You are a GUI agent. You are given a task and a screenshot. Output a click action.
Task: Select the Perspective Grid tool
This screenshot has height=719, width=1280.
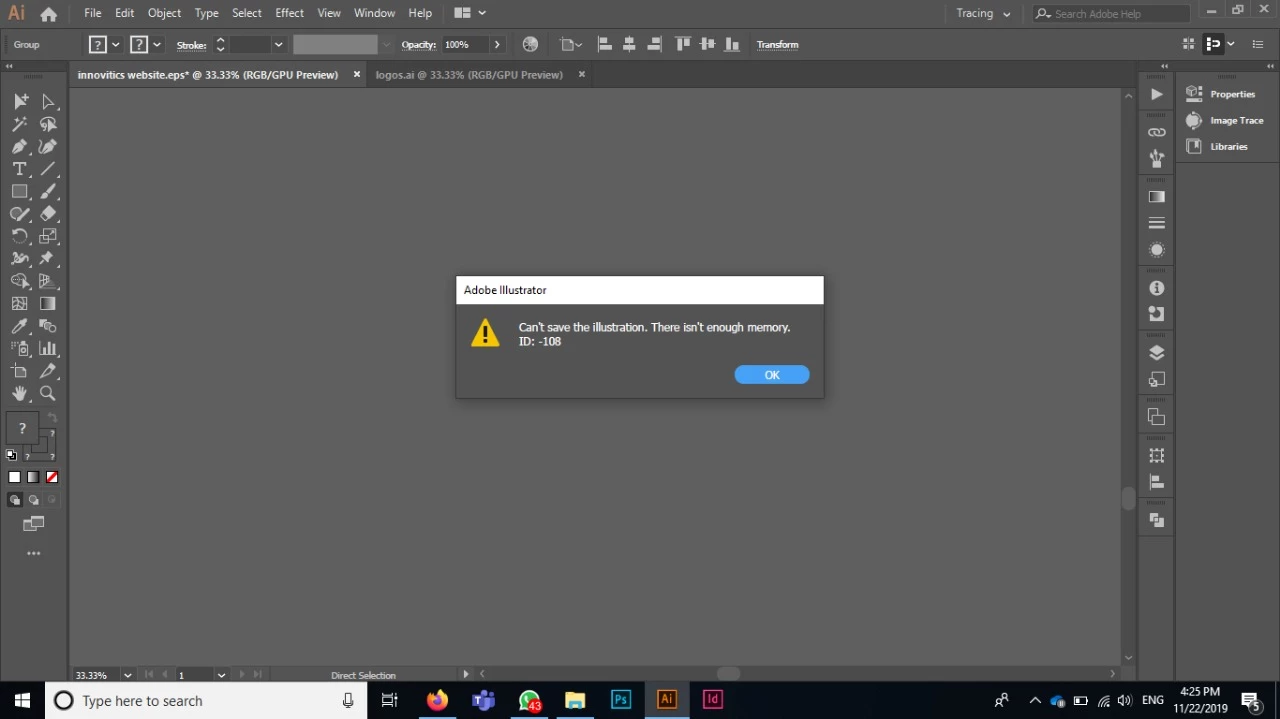48,281
